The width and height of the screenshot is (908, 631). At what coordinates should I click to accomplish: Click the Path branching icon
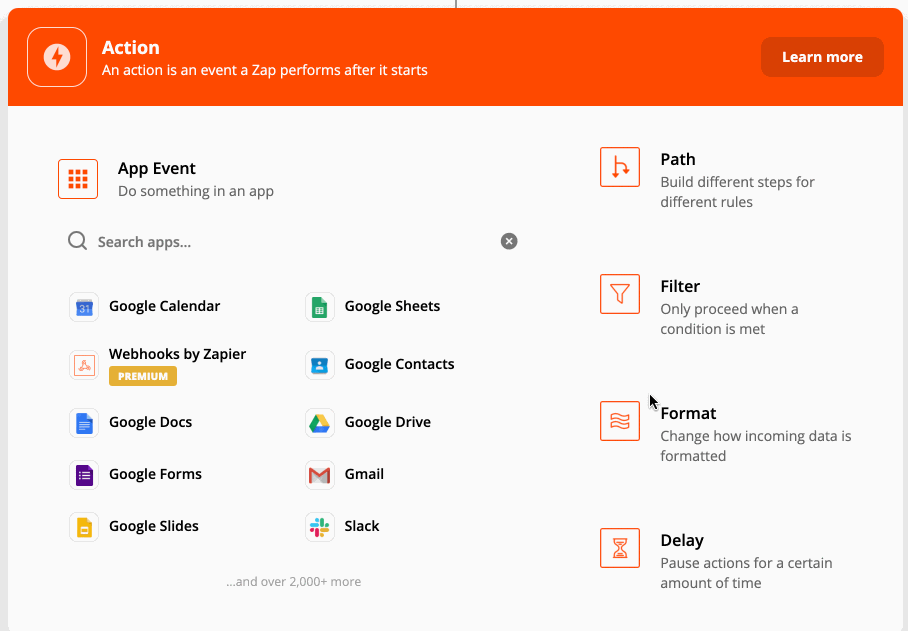click(x=620, y=167)
